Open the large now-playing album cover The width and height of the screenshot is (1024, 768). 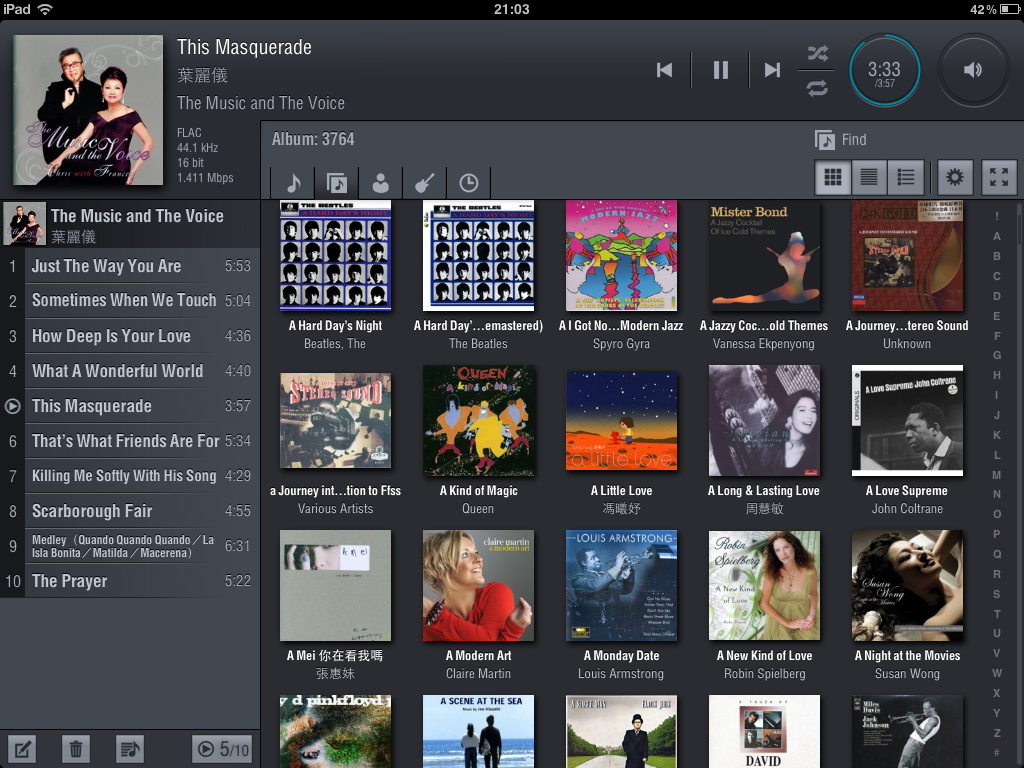coord(88,110)
